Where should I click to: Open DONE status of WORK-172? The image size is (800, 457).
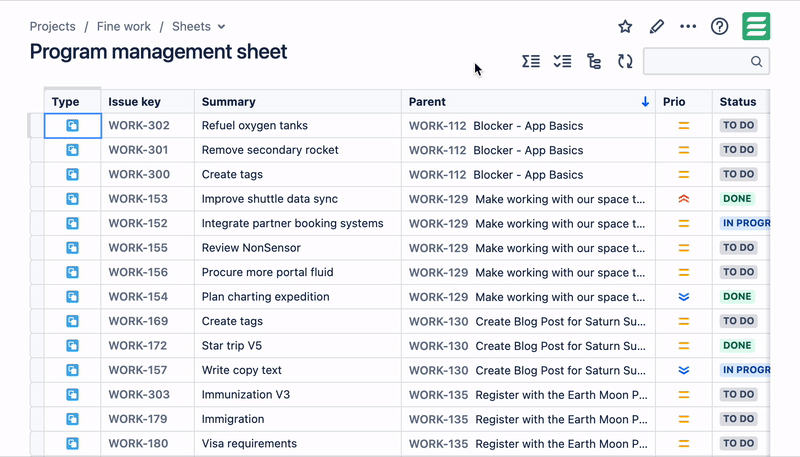pos(737,346)
